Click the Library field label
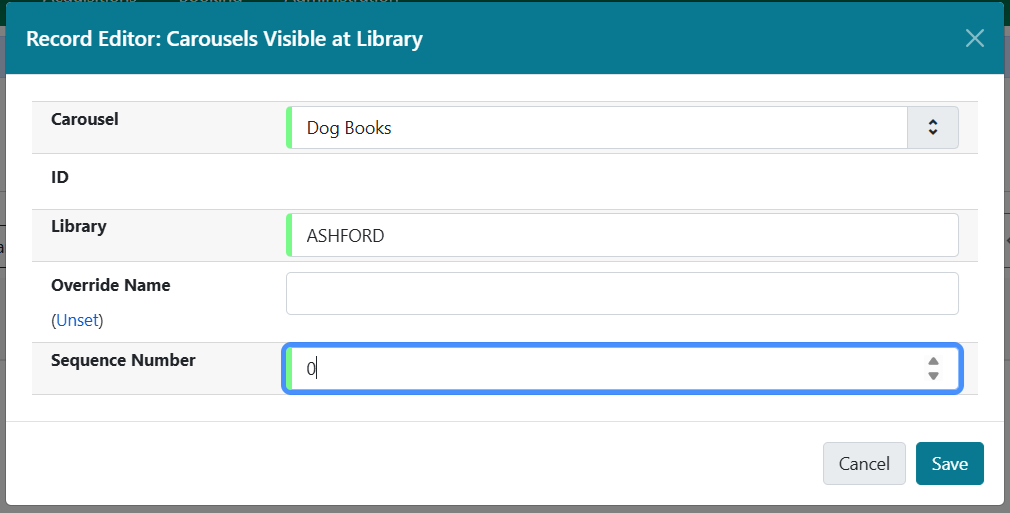 click(79, 226)
